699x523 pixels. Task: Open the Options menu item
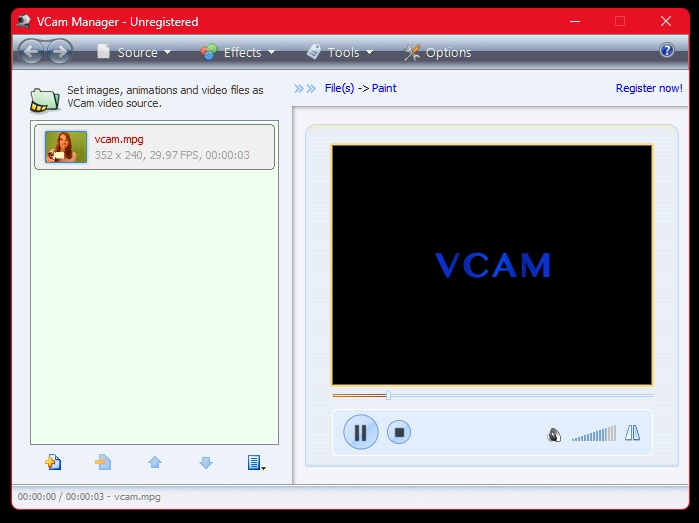pyautogui.click(x=437, y=52)
